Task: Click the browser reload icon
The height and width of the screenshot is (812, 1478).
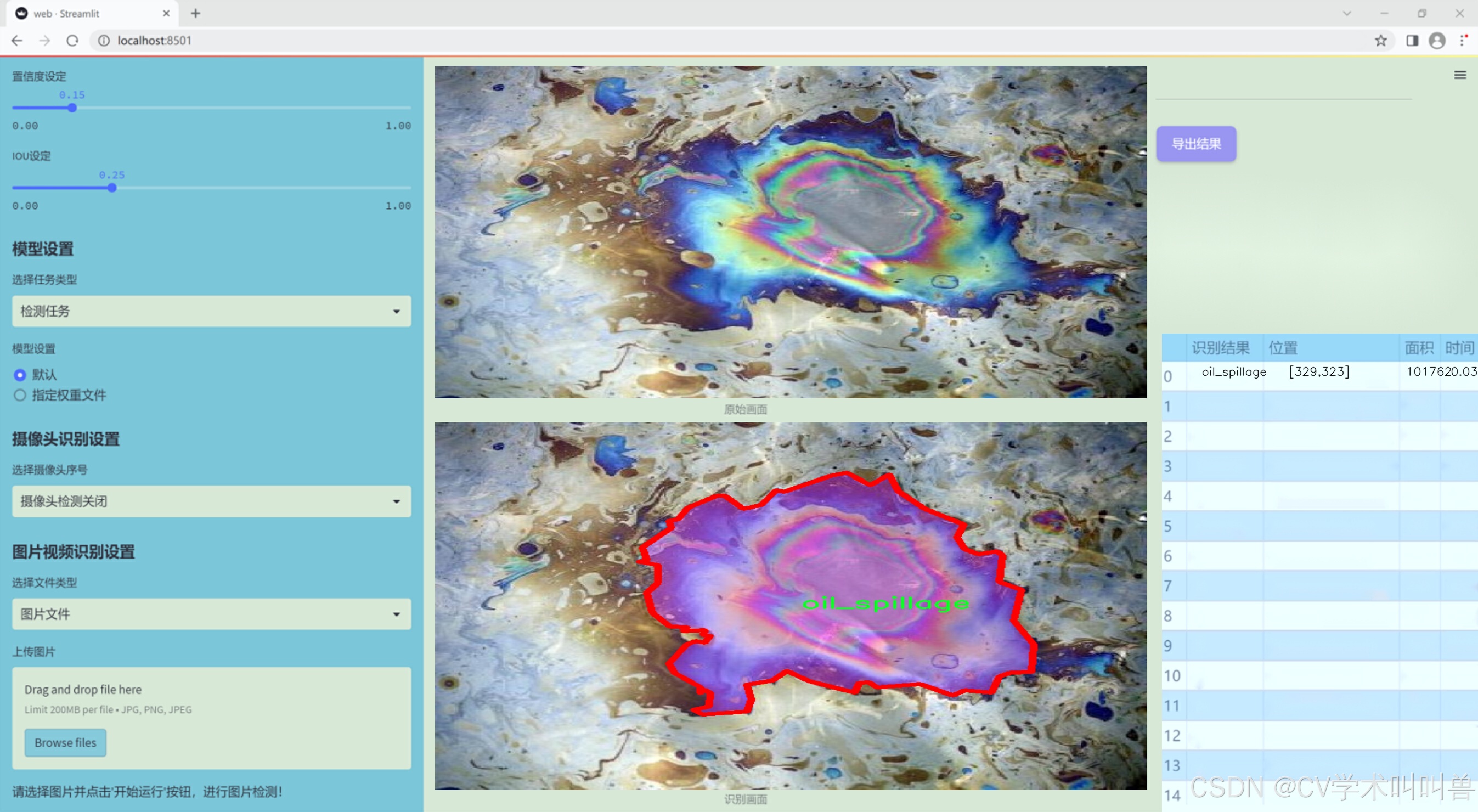Action: (x=72, y=40)
